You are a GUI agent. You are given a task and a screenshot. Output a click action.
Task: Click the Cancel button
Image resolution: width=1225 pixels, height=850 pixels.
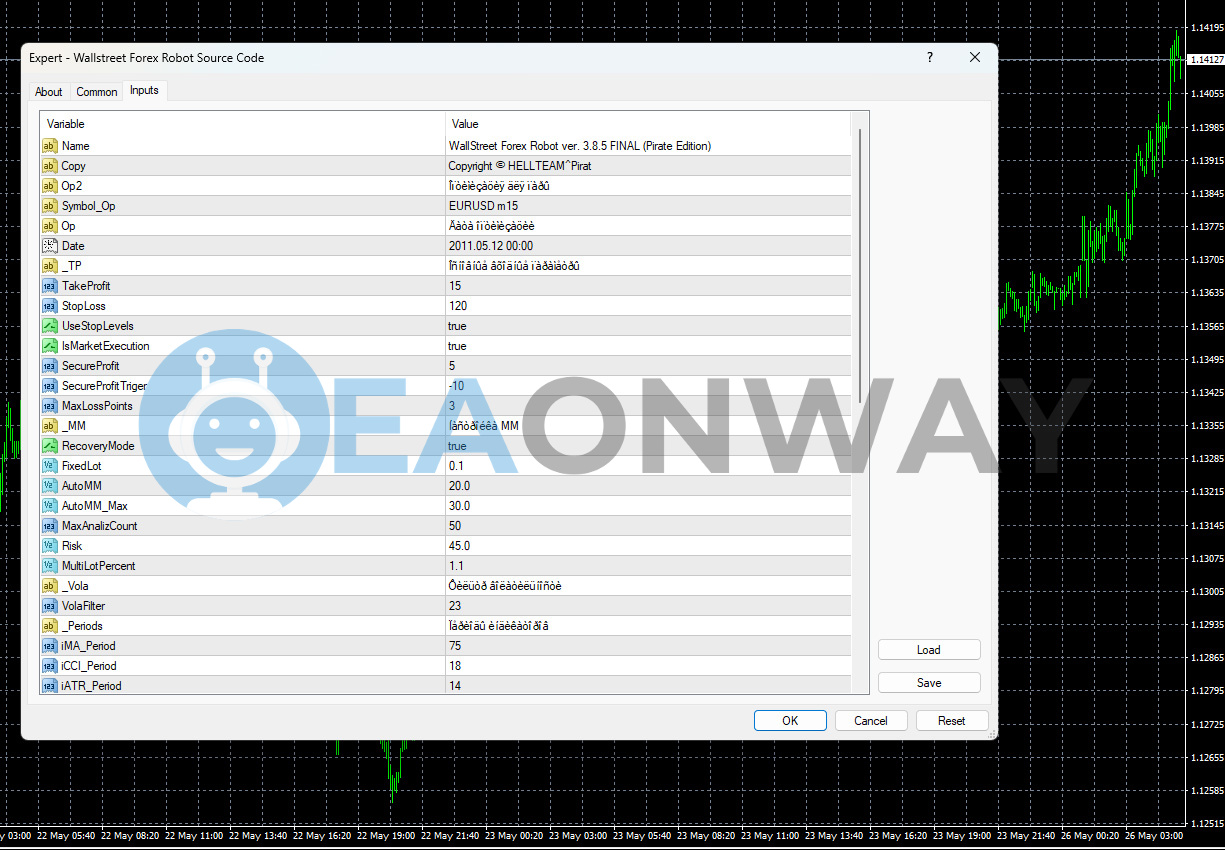[871, 721]
